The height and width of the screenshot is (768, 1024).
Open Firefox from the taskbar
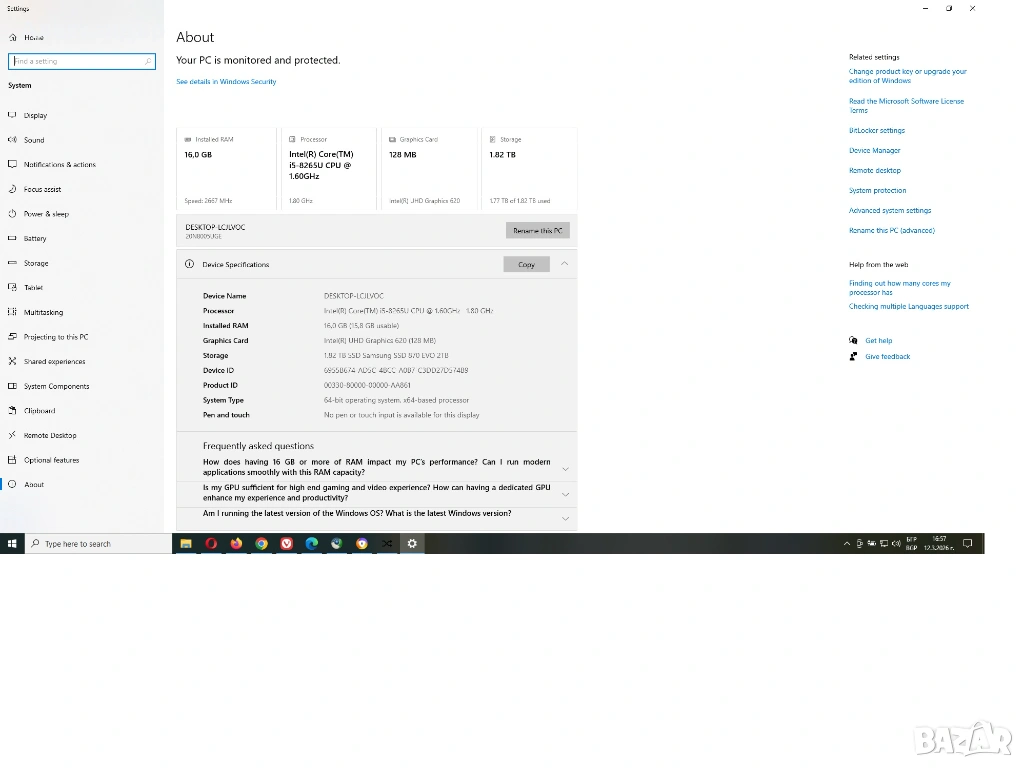236,544
